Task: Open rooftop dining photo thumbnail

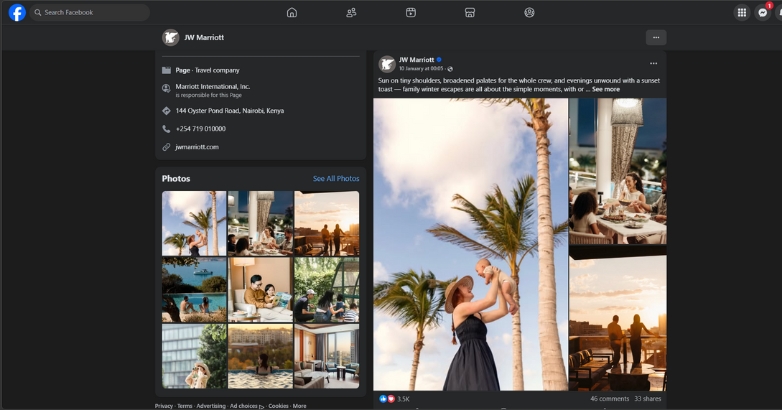Action: tap(260, 223)
